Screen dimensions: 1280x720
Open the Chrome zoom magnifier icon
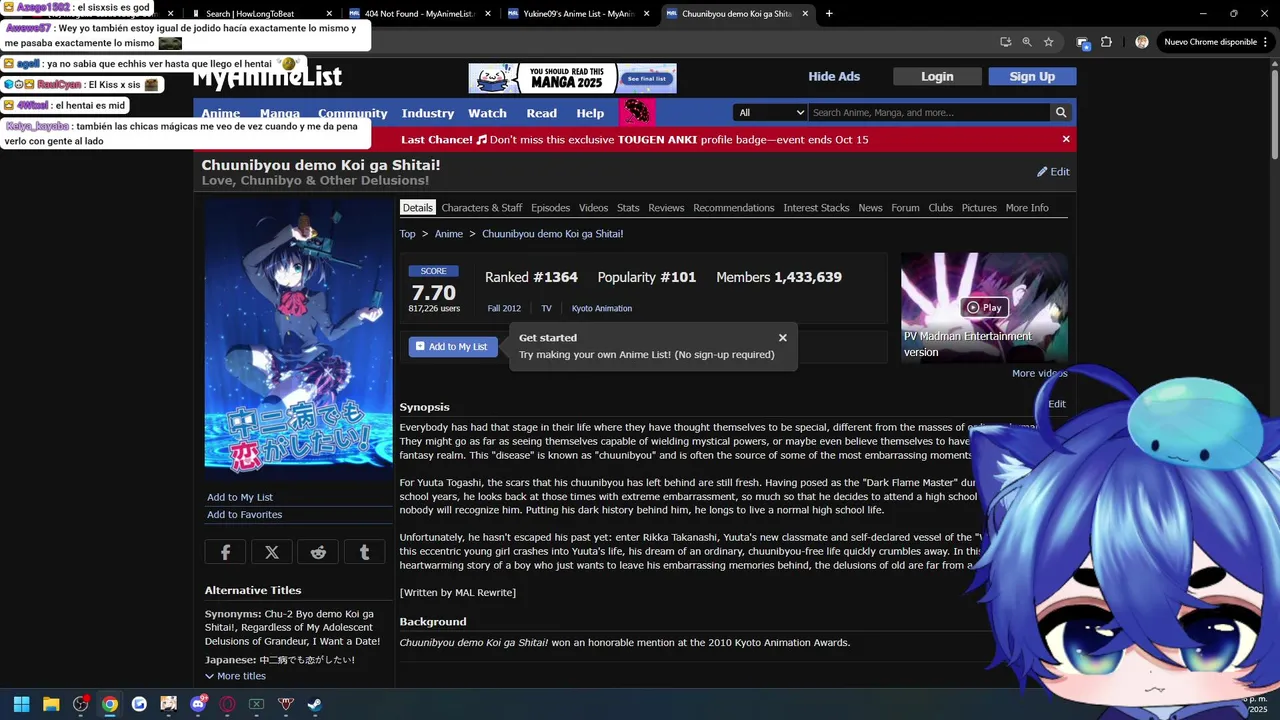click(1027, 42)
